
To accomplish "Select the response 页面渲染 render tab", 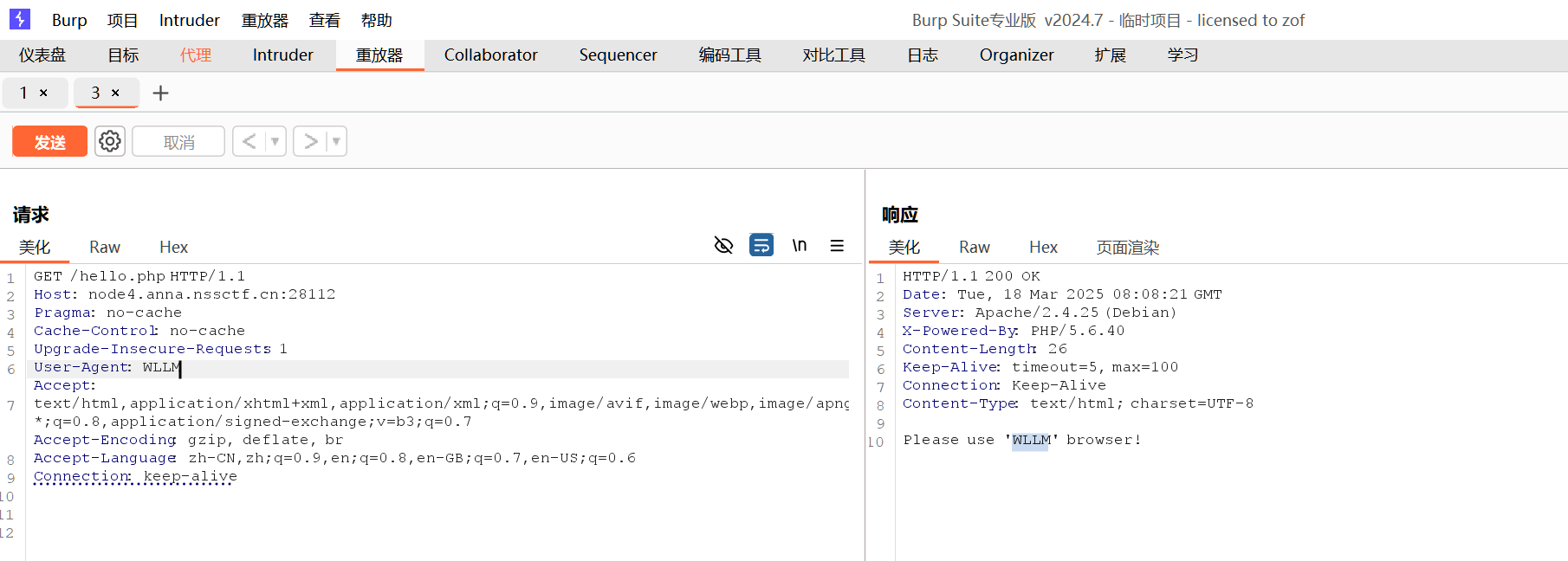I will [x=1127, y=248].
